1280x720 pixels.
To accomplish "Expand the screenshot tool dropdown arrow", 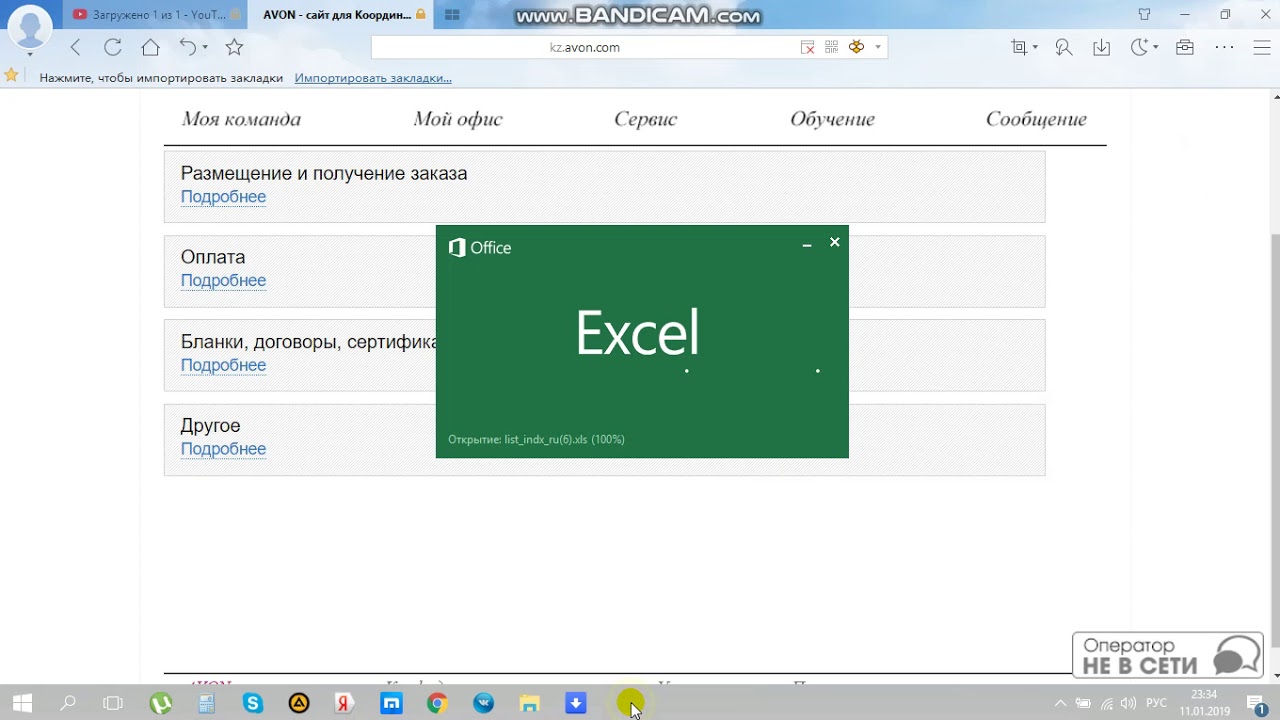I will [x=1035, y=47].
